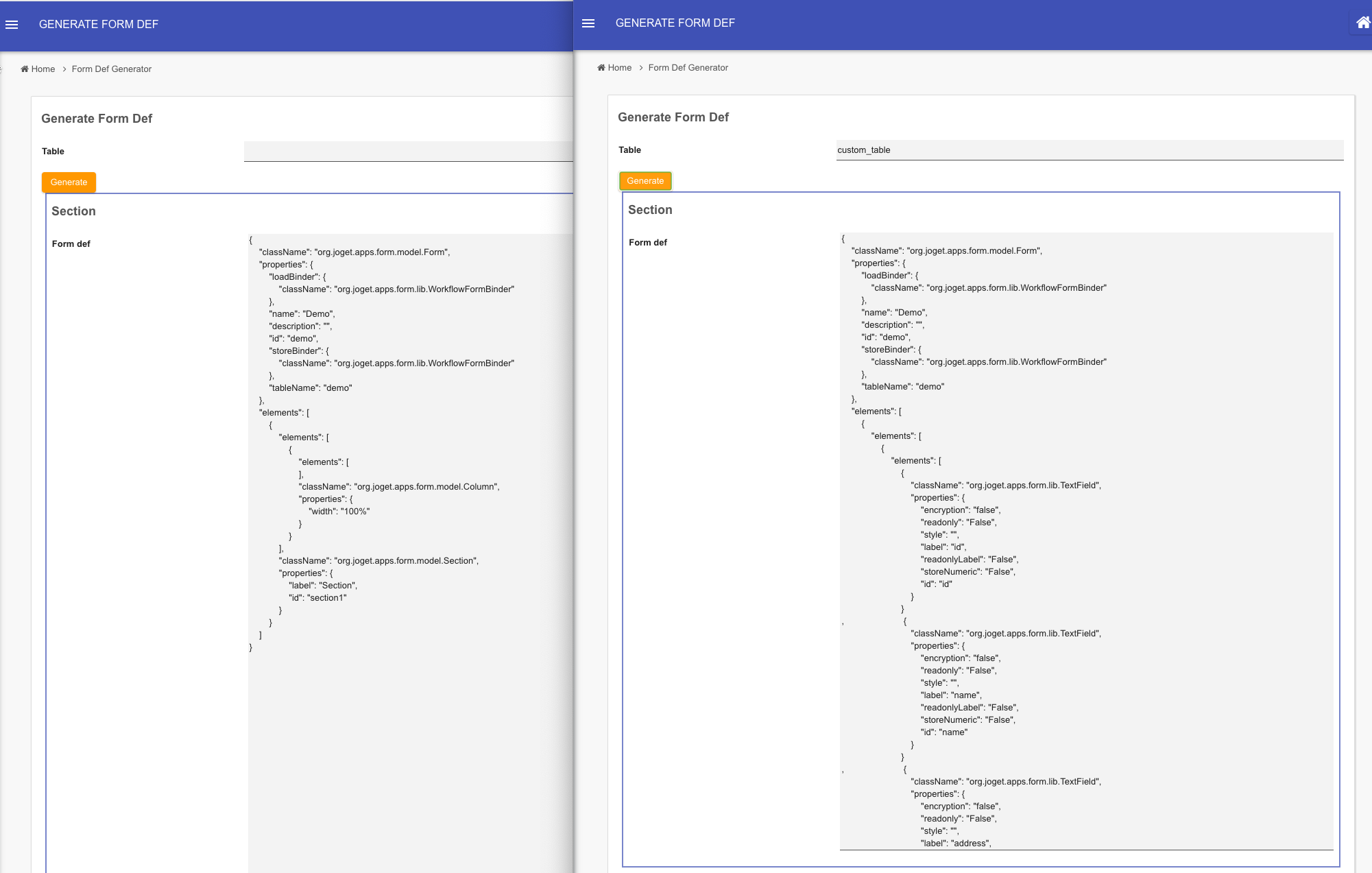Click the Table field containing custom_table
This screenshot has height=873, width=1372.
[1089, 150]
